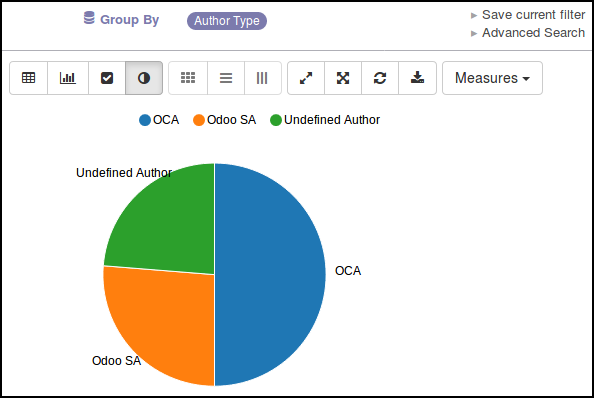The width and height of the screenshot is (594, 398).
Task: Click the Author Type group tag
Action: [227, 21]
